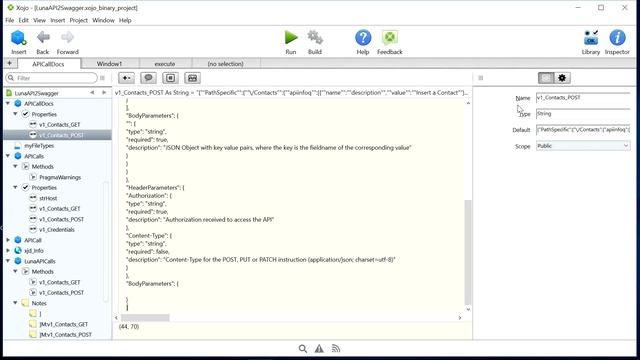640x360 pixels.
Task: Select the LunaAPI2Swagger project root
Action: pyautogui.click(x=37, y=93)
